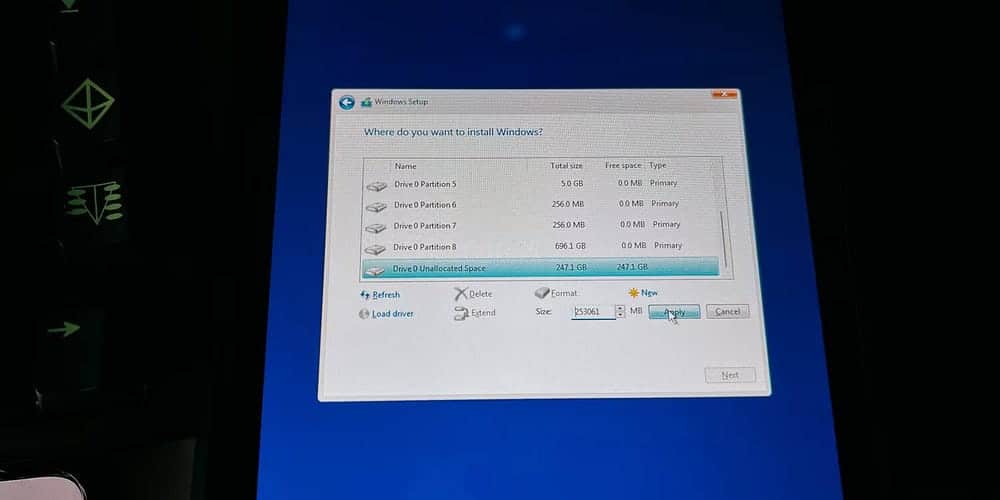
Task: Click the New star icon
Action: click(633, 293)
